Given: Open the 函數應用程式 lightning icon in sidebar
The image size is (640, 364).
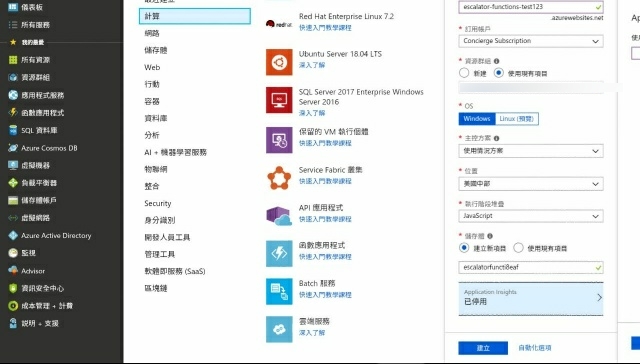Looking at the screenshot, I should (13, 113).
